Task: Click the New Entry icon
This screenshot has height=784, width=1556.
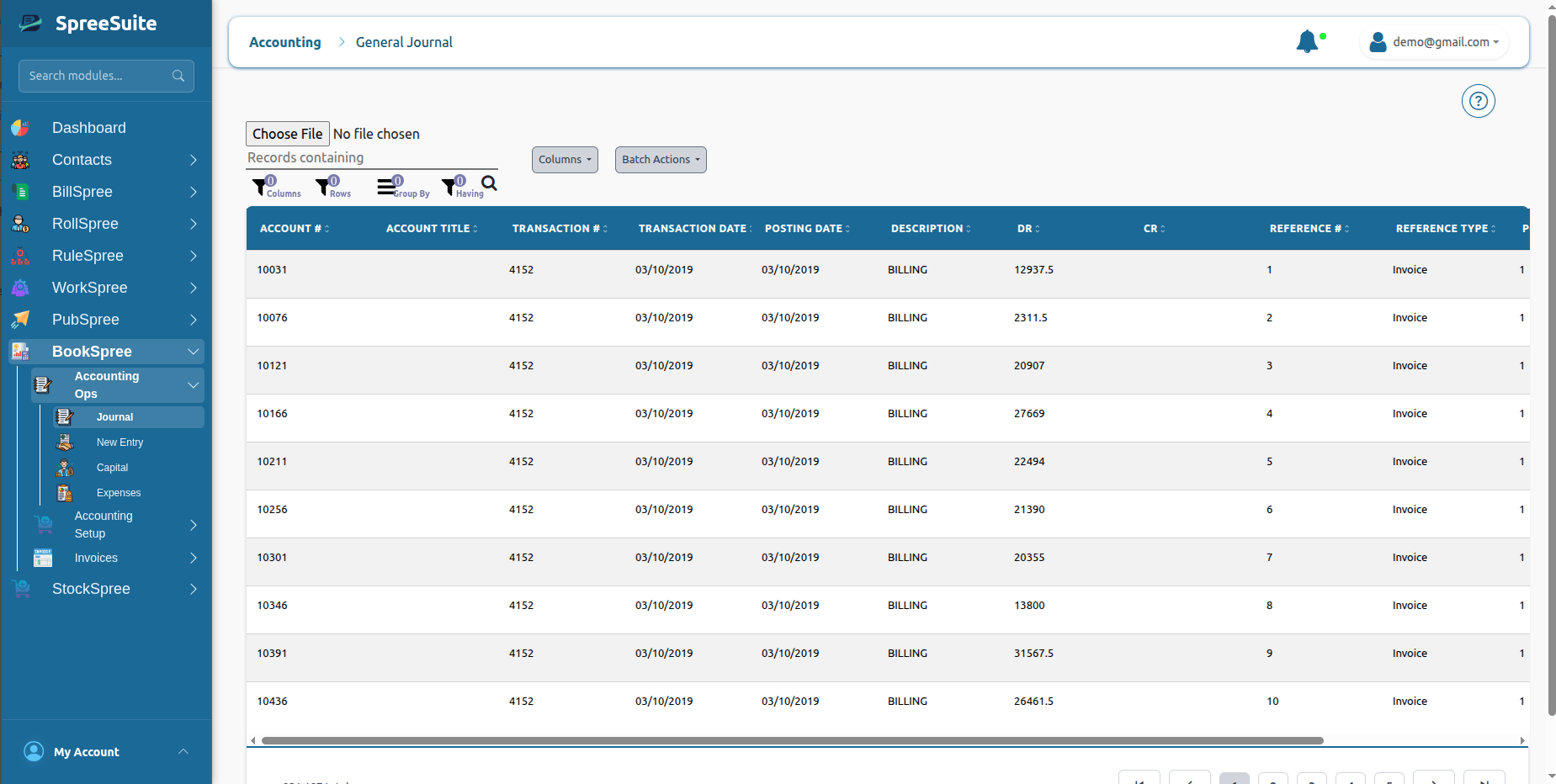Action: [x=65, y=442]
